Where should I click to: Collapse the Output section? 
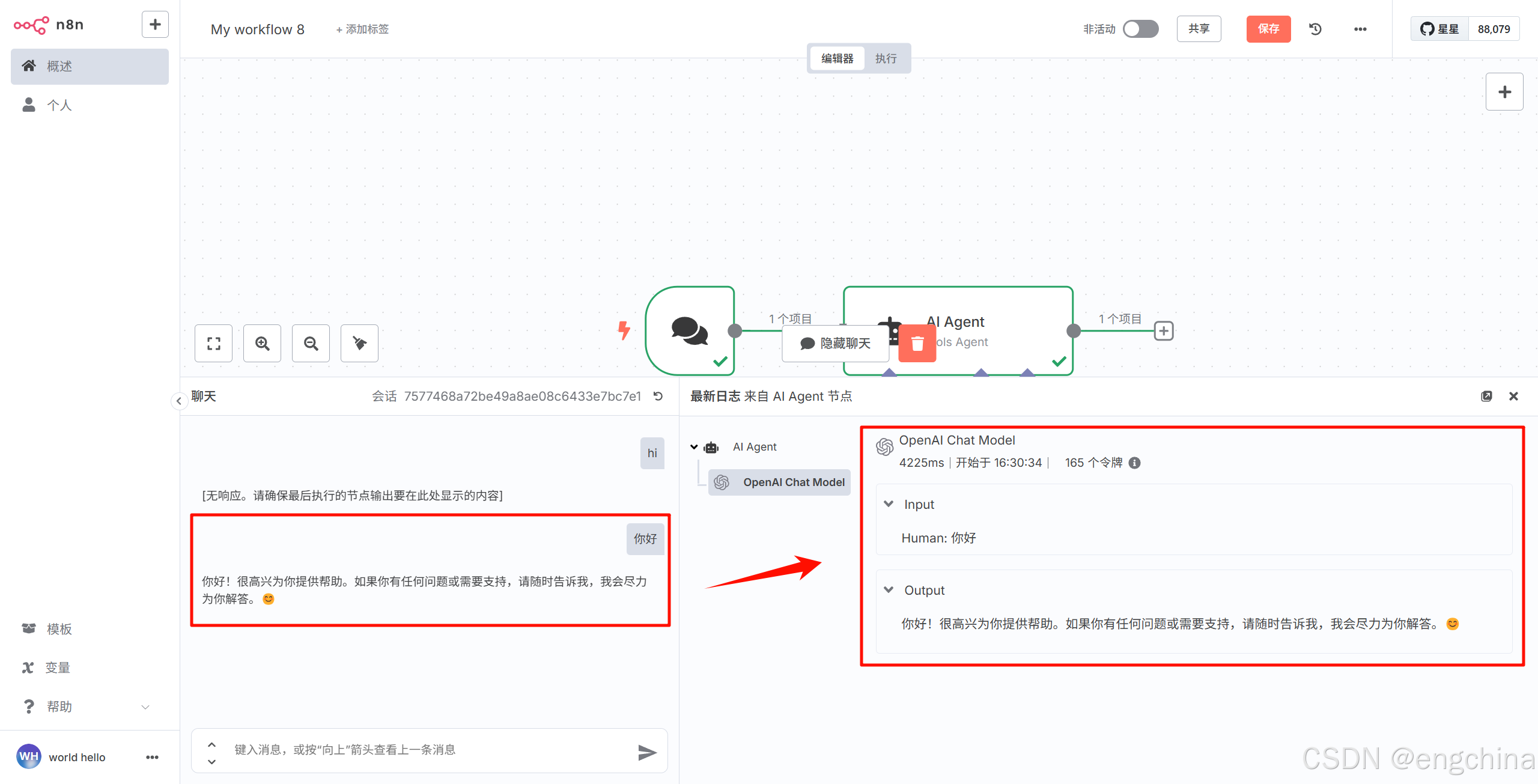889,590
